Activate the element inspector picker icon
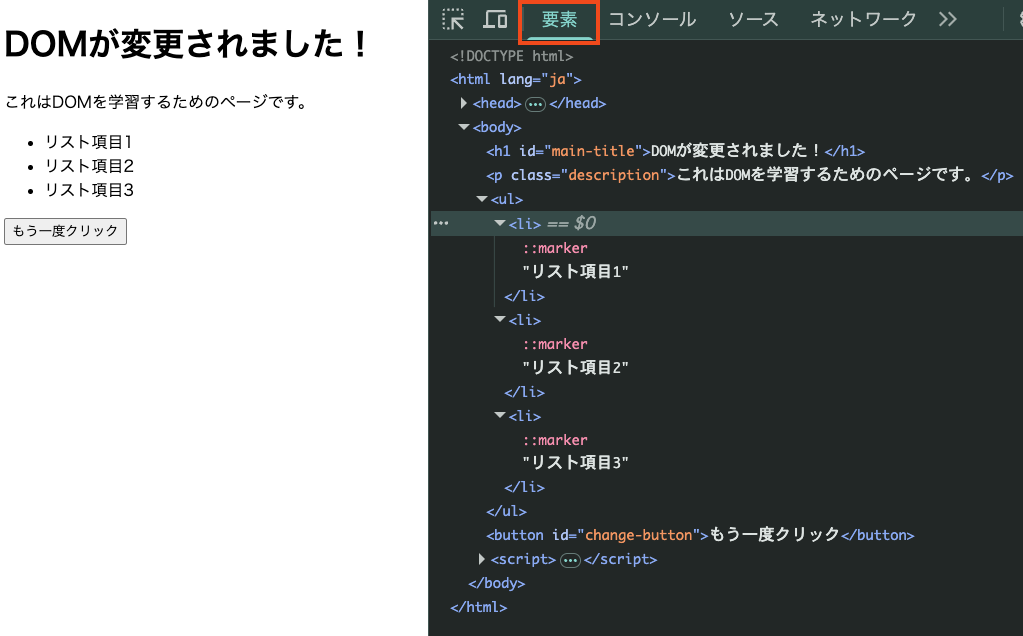Viewport: 1023px width, 636px height. [453, 19]
